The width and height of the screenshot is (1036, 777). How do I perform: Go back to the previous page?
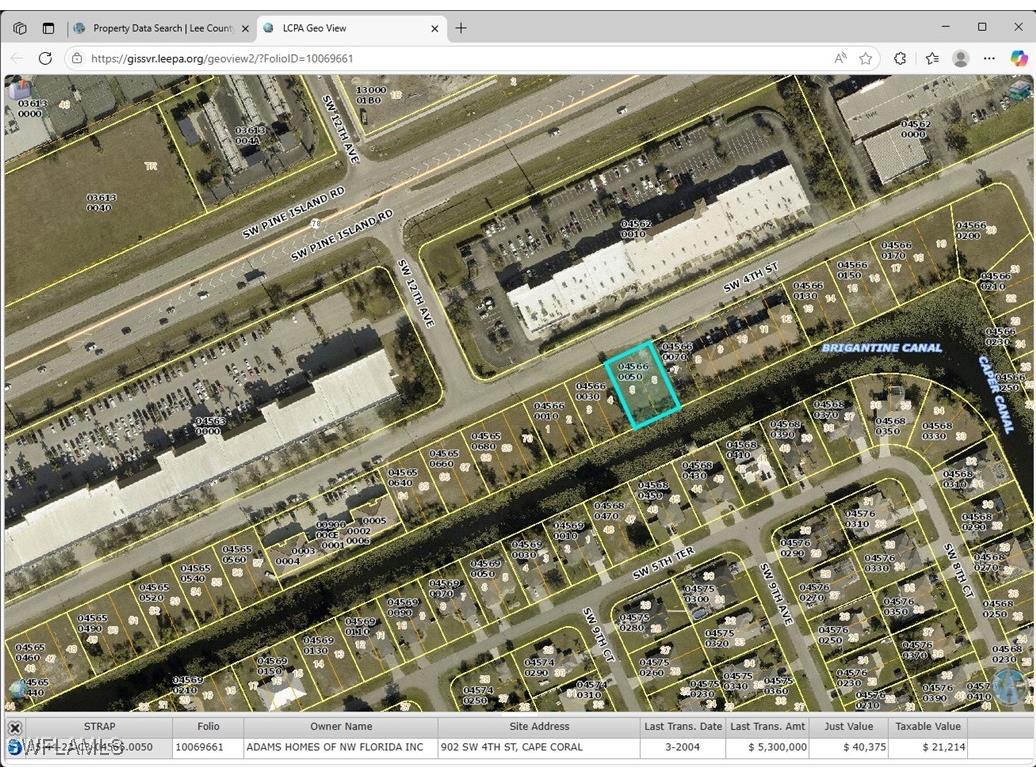[16, 58]
